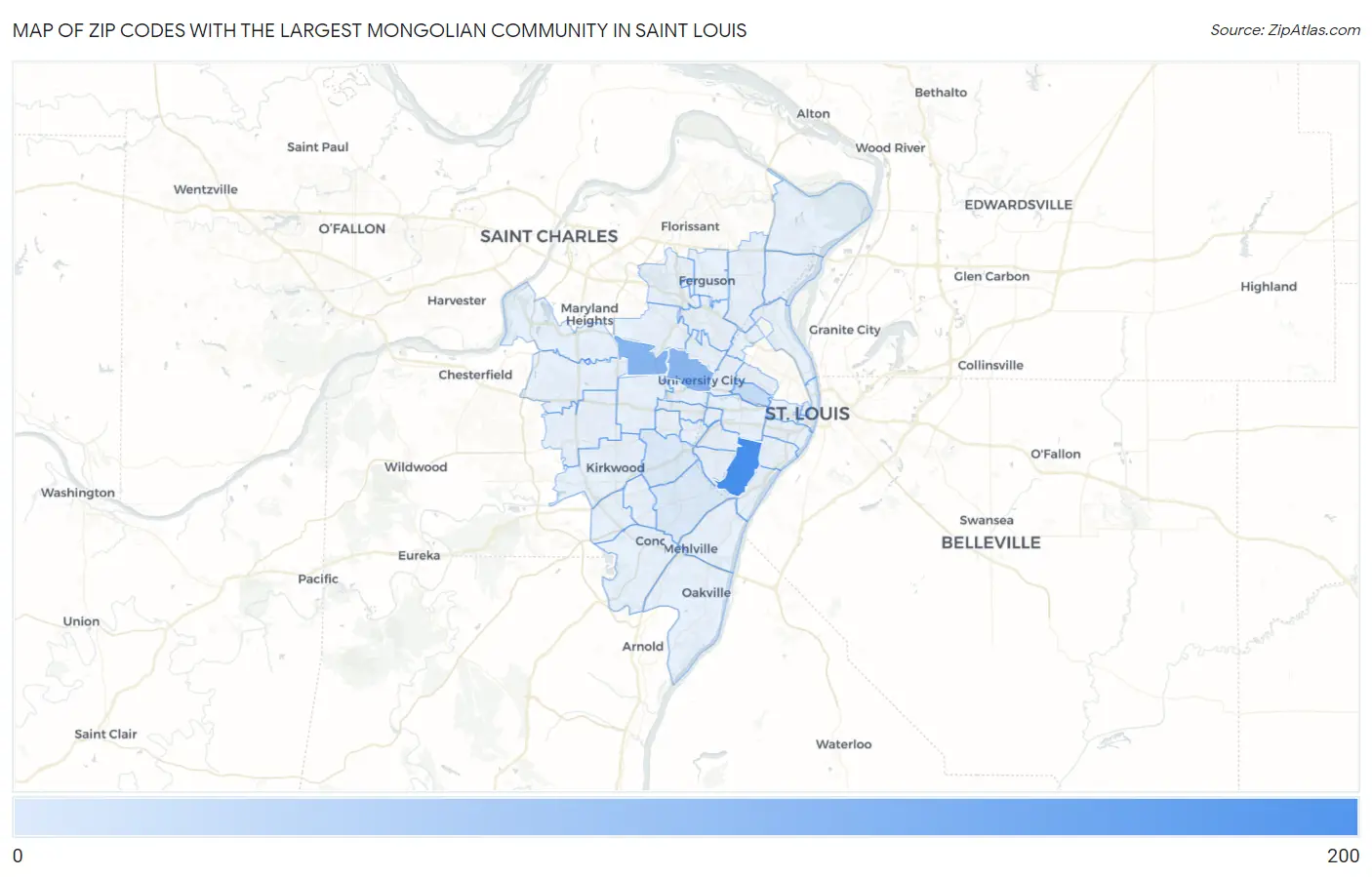The image size is (1372, 877).
Task: Click the 'Mehlville' map label
Action: tap(691, 548)
